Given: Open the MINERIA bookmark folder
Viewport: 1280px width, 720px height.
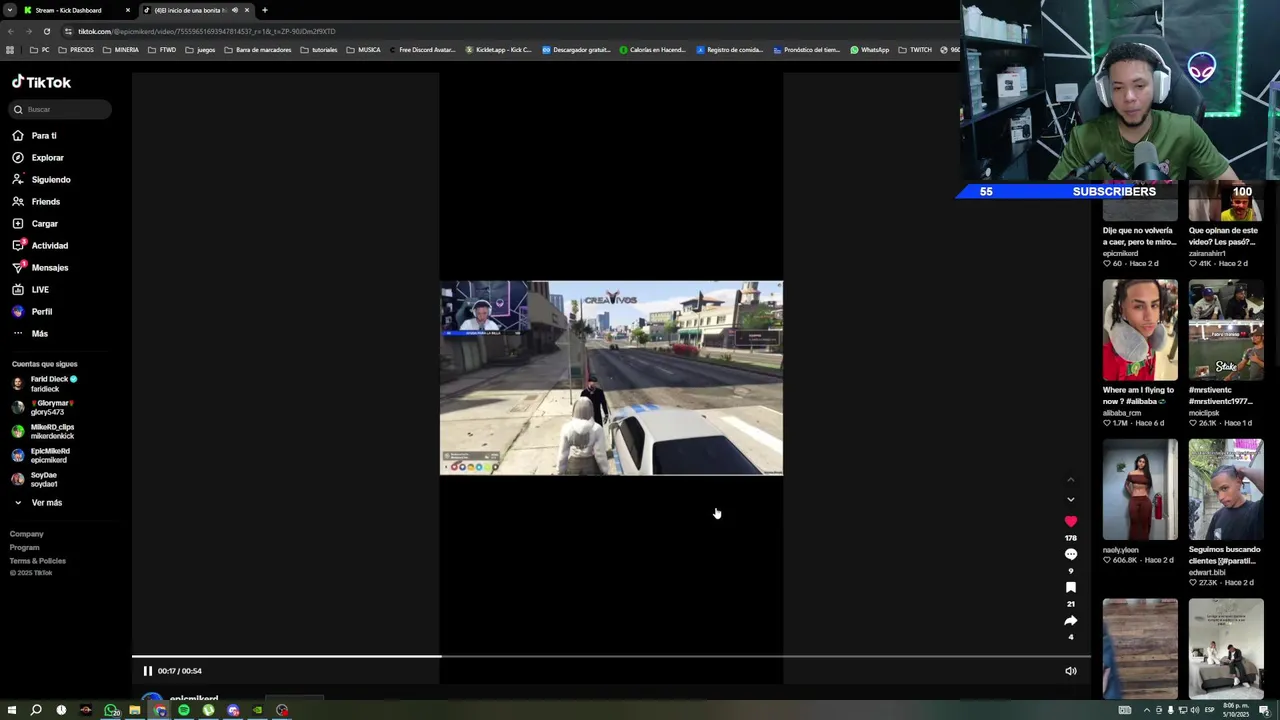Looking at the screenshot, I should (x=121, y=49).
